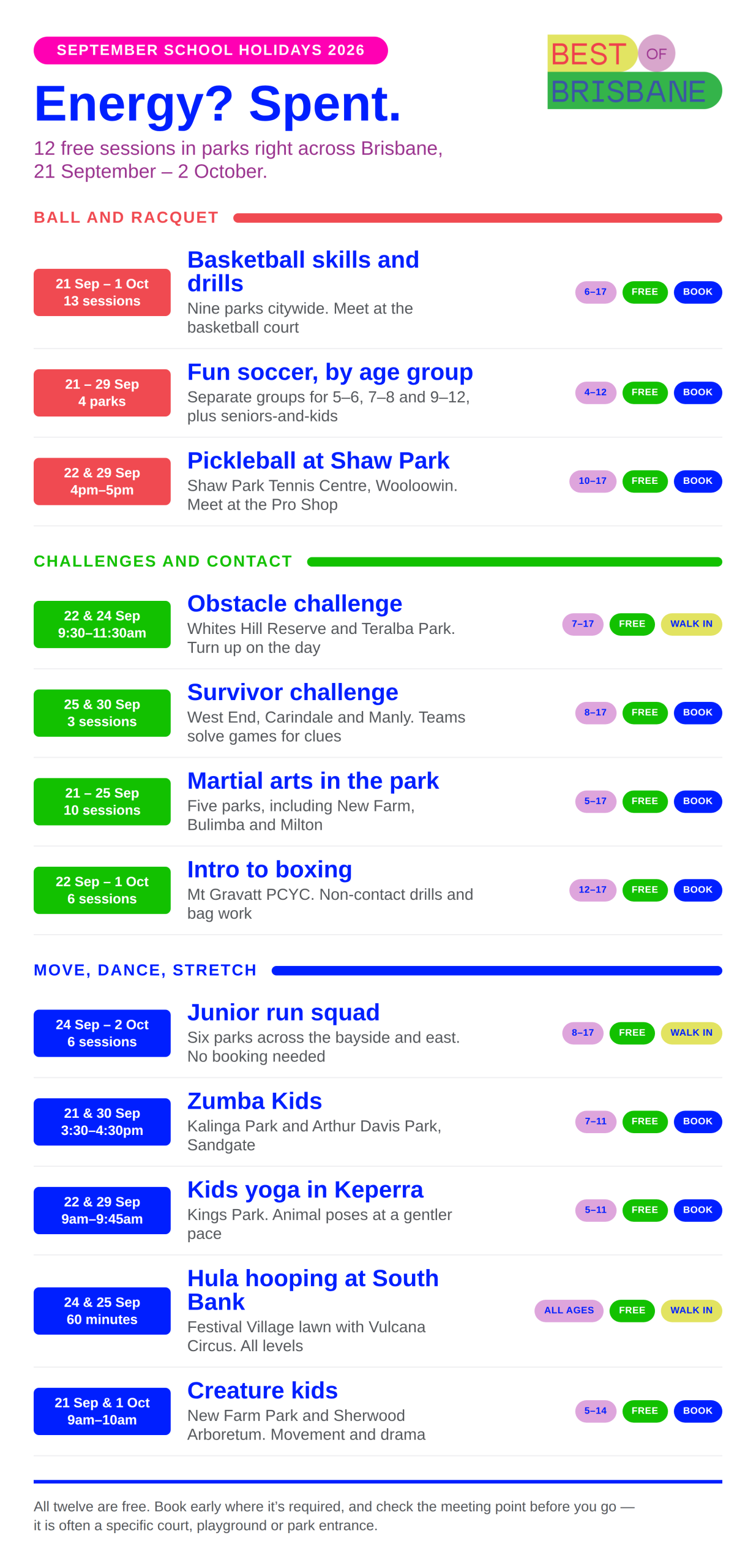Click the FREE badge for Intro to boxing

click(x=645, y=889)
